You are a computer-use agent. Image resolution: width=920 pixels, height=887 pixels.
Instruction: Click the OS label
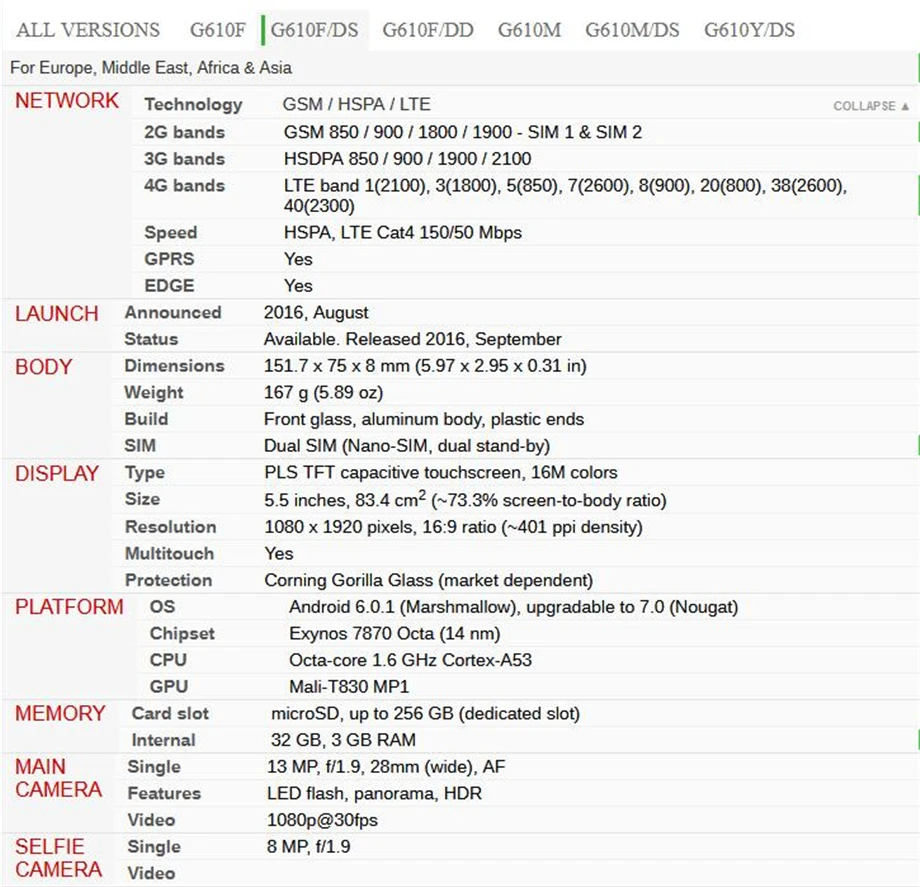163,607
